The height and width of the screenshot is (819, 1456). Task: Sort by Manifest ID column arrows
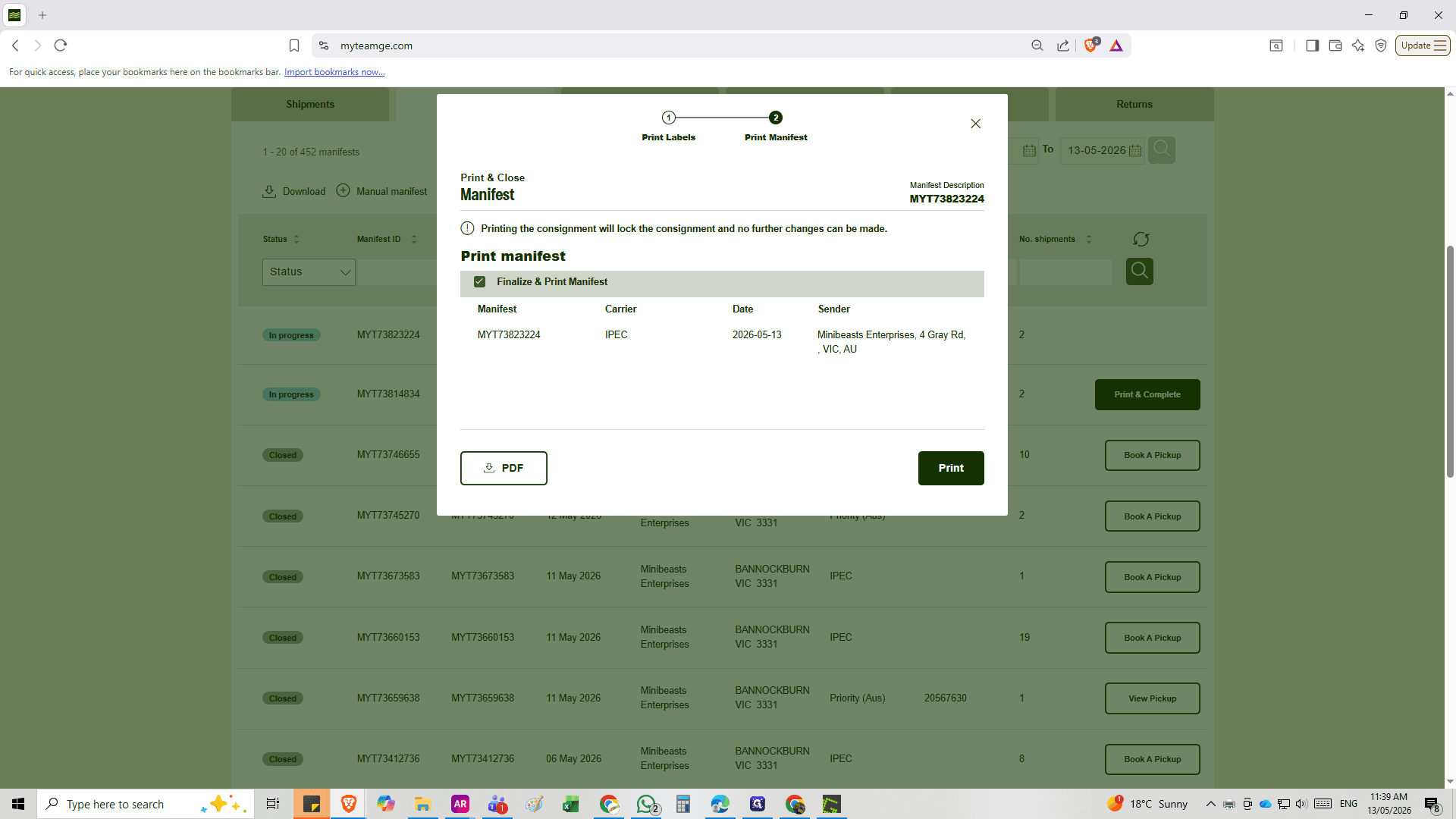414,239
